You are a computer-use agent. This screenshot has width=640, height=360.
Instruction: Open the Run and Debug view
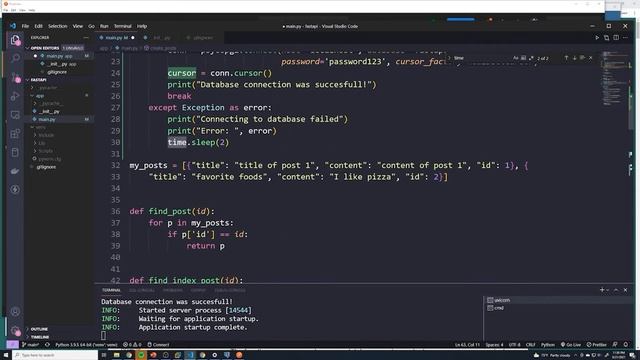tap(15, 96)
